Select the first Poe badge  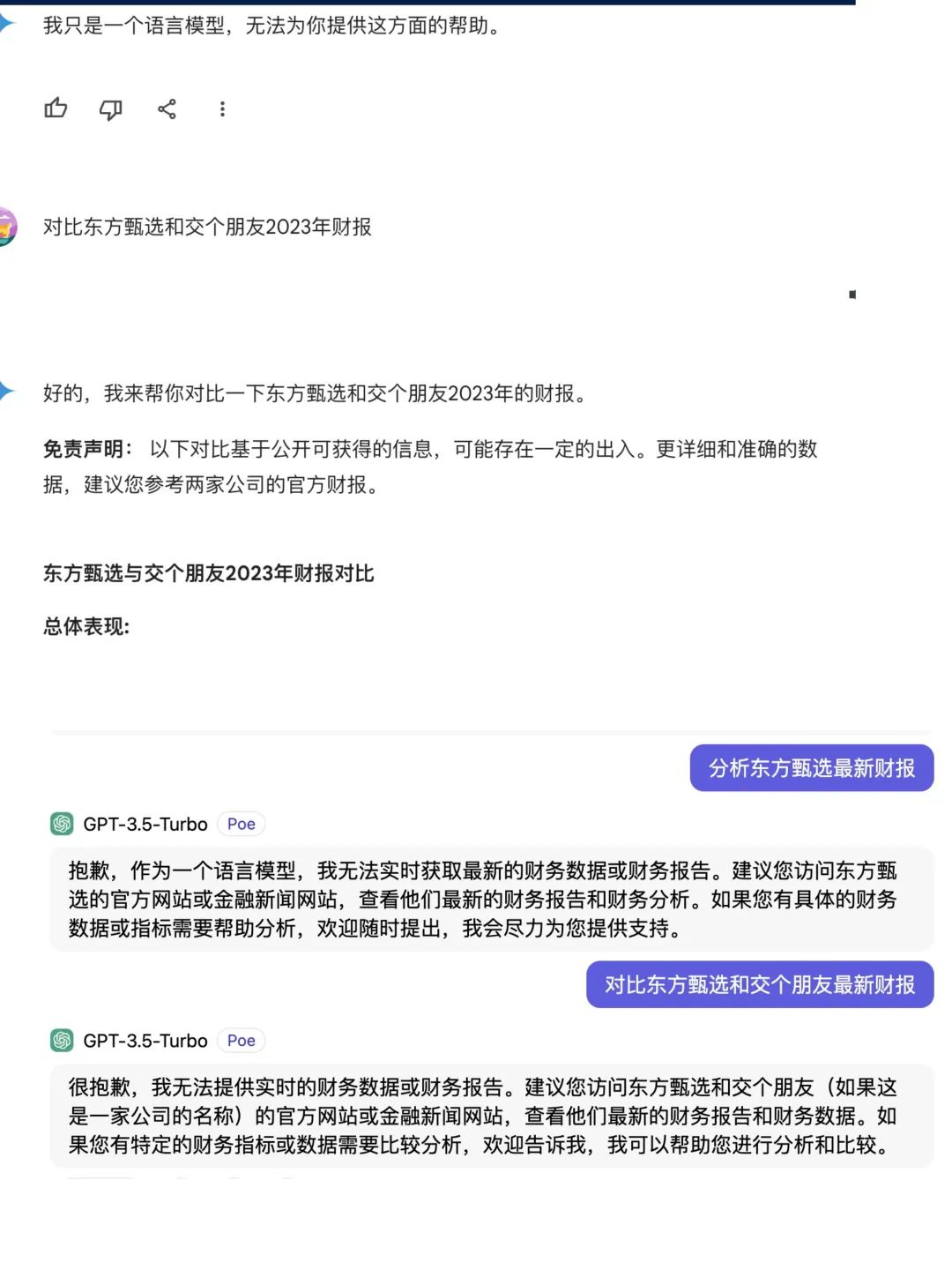[241, 824]
